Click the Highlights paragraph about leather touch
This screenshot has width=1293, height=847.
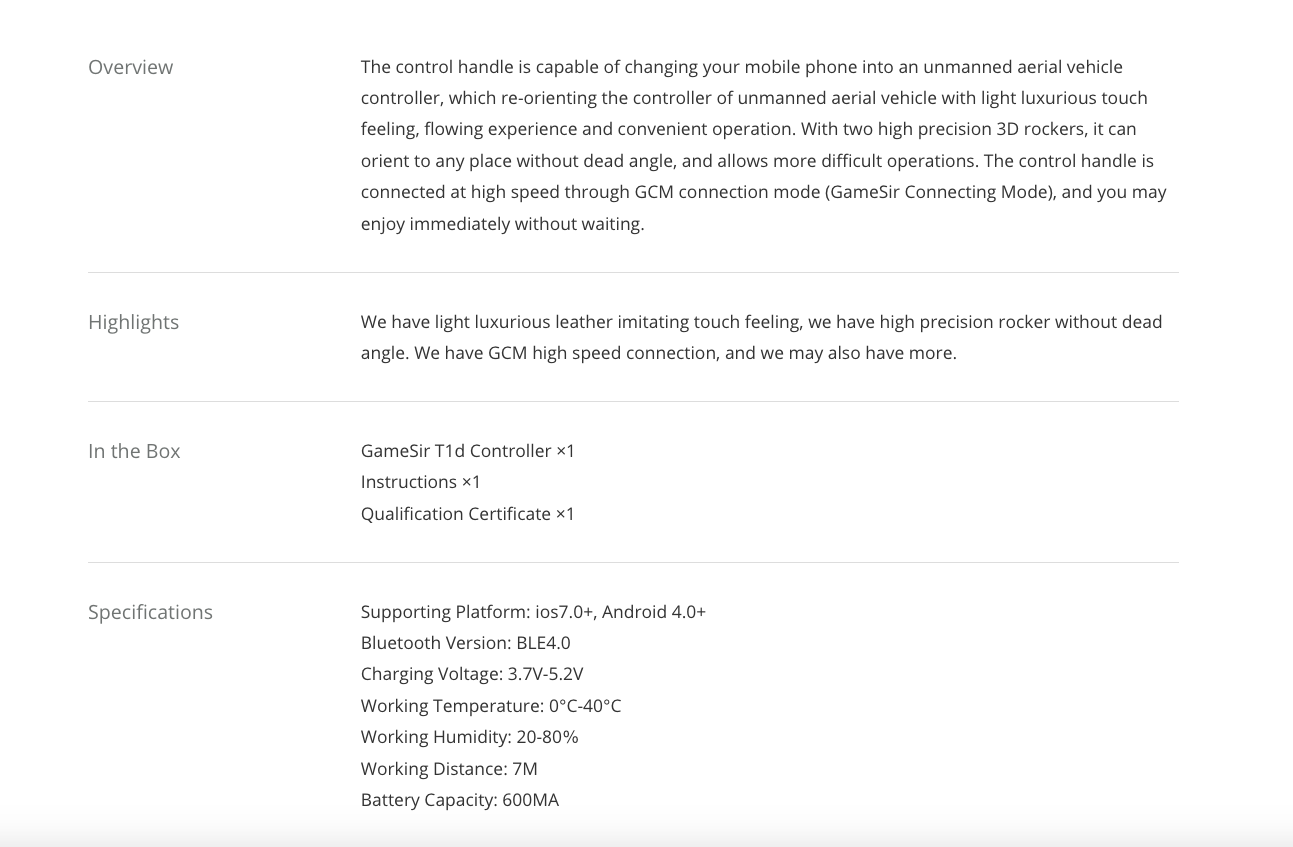762,337
